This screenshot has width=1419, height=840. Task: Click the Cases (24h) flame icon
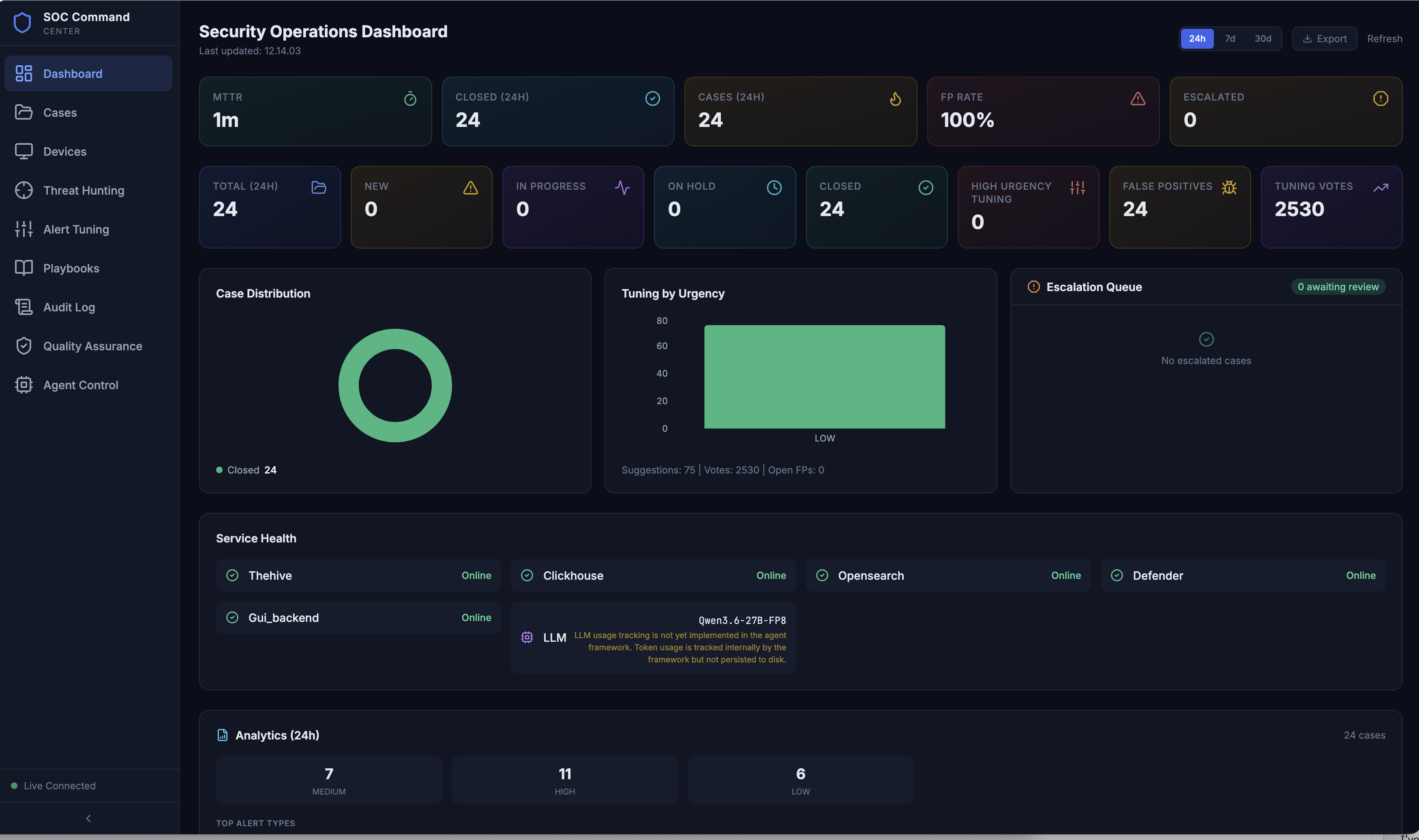[896, 99]
